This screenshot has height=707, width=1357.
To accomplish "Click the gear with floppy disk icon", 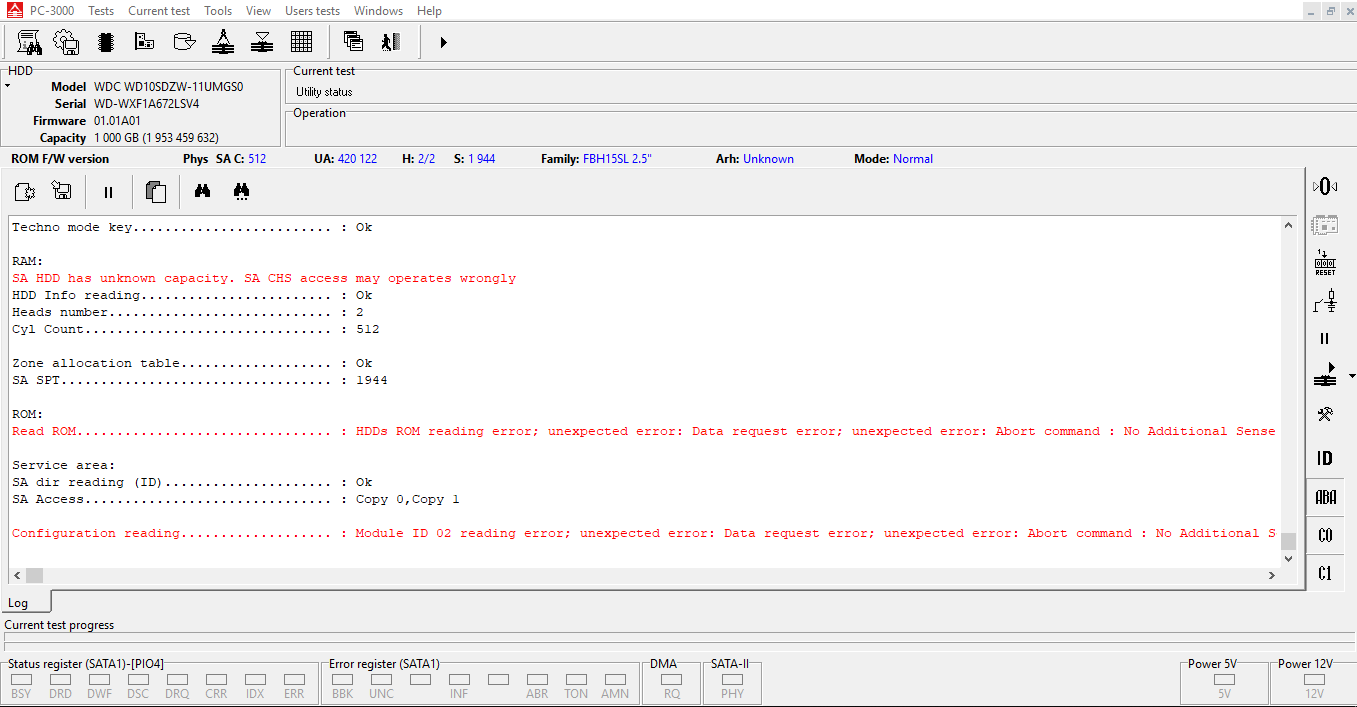I will pyautogui.click(x=67, y=42).
